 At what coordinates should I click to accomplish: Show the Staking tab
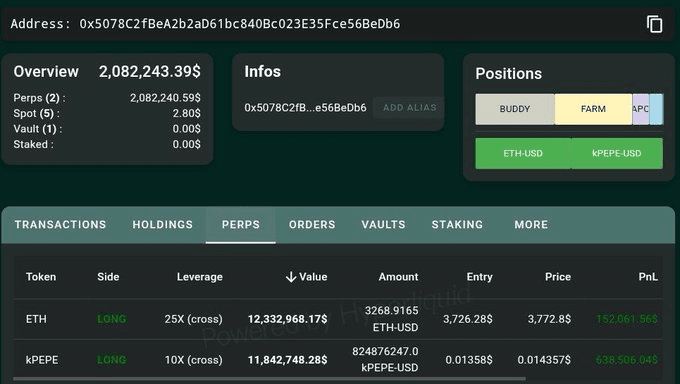(457, 224)
